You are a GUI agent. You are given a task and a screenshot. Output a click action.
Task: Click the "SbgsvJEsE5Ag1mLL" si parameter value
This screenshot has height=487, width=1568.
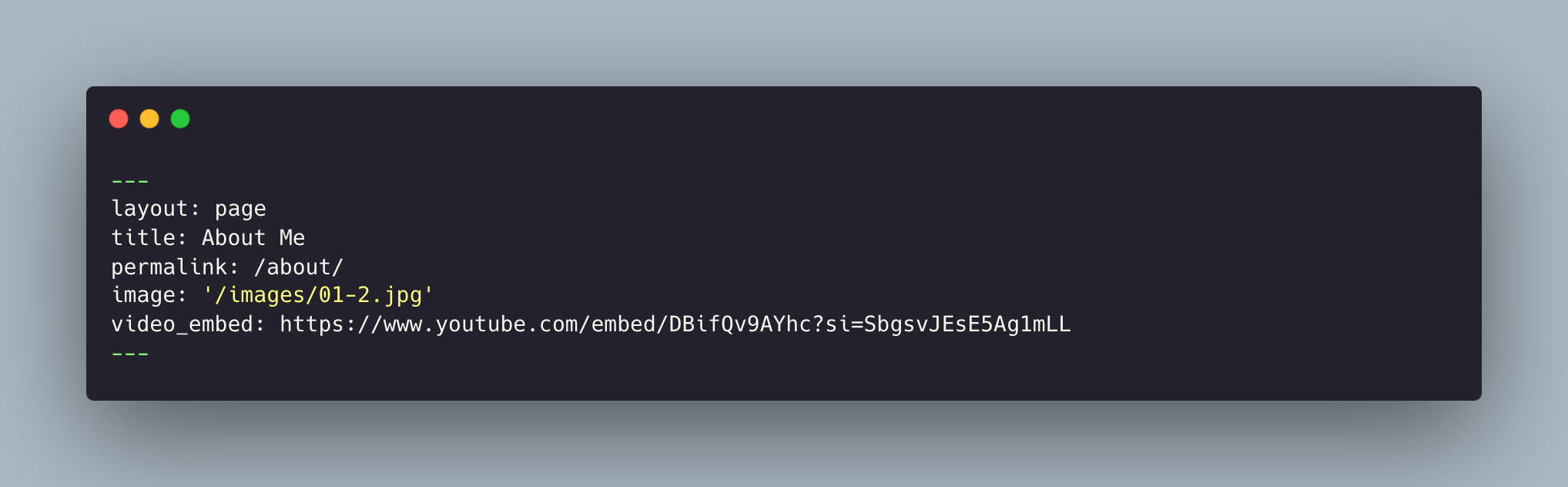pos(967,324)
